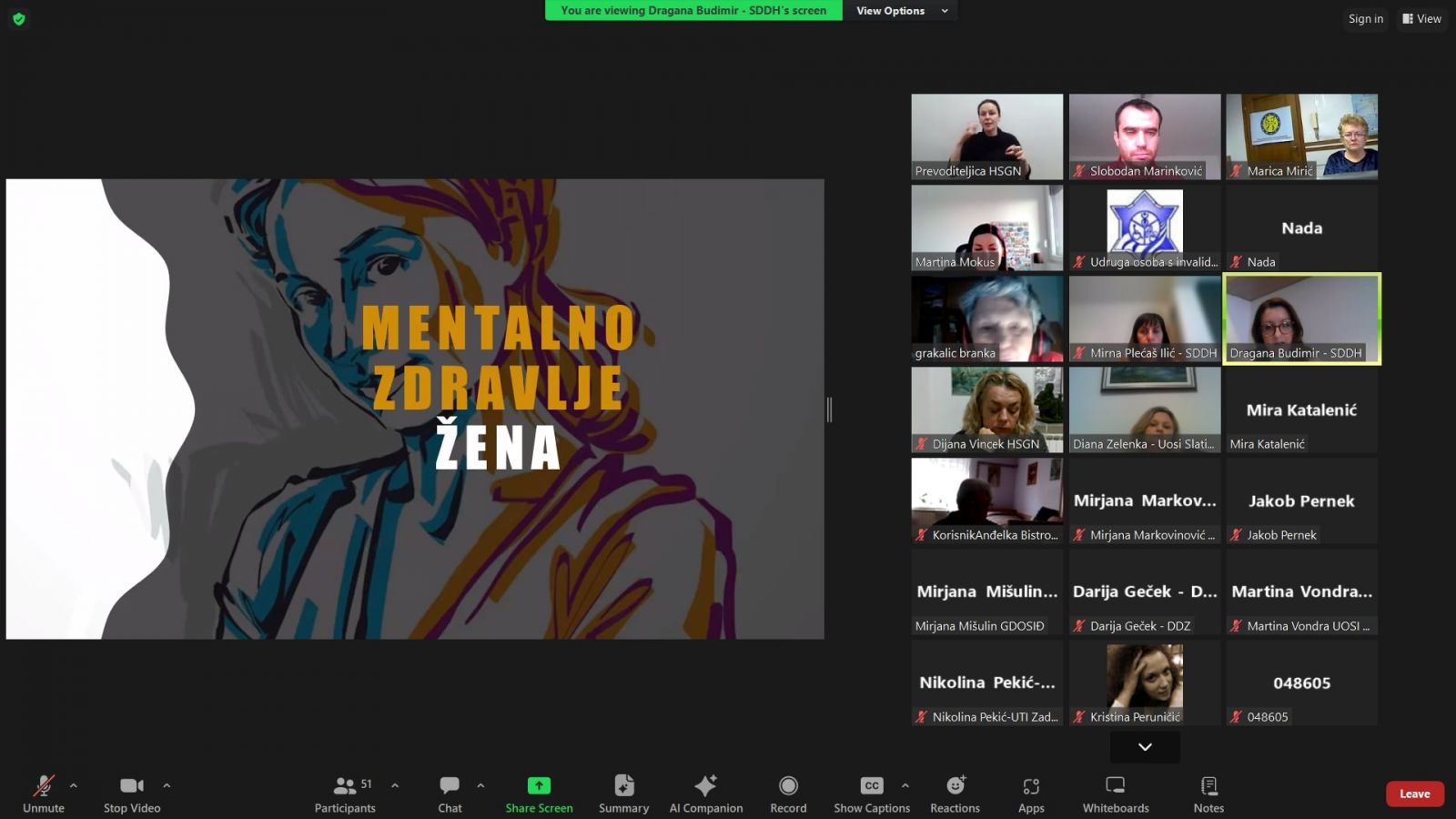This screenshot has width=1456, height=819.
Task: Open the Chat panel
Action: coord(450,794)
